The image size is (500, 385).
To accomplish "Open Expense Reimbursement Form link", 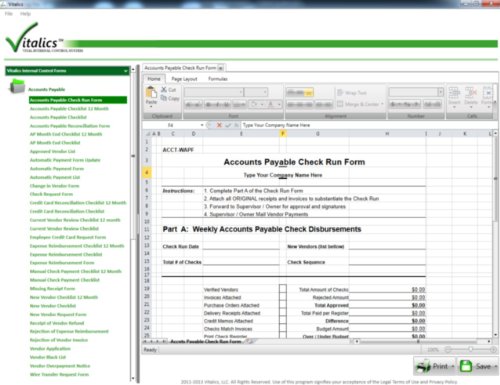I will click(x=62, y=263).
